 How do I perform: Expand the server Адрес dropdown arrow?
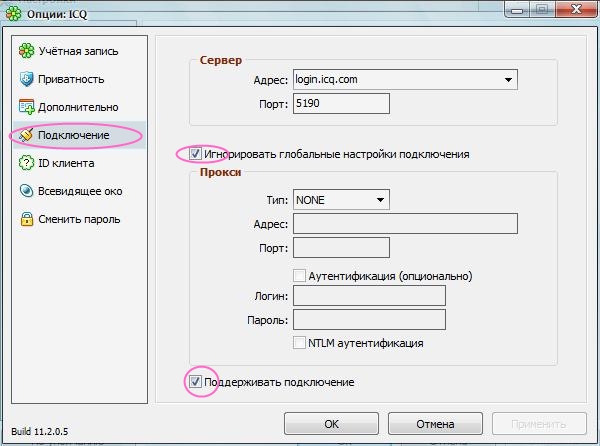pos(508,80)
